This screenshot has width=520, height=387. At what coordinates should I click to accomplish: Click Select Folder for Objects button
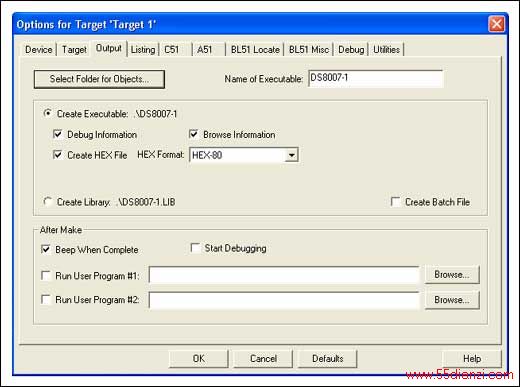pos(99,79)
